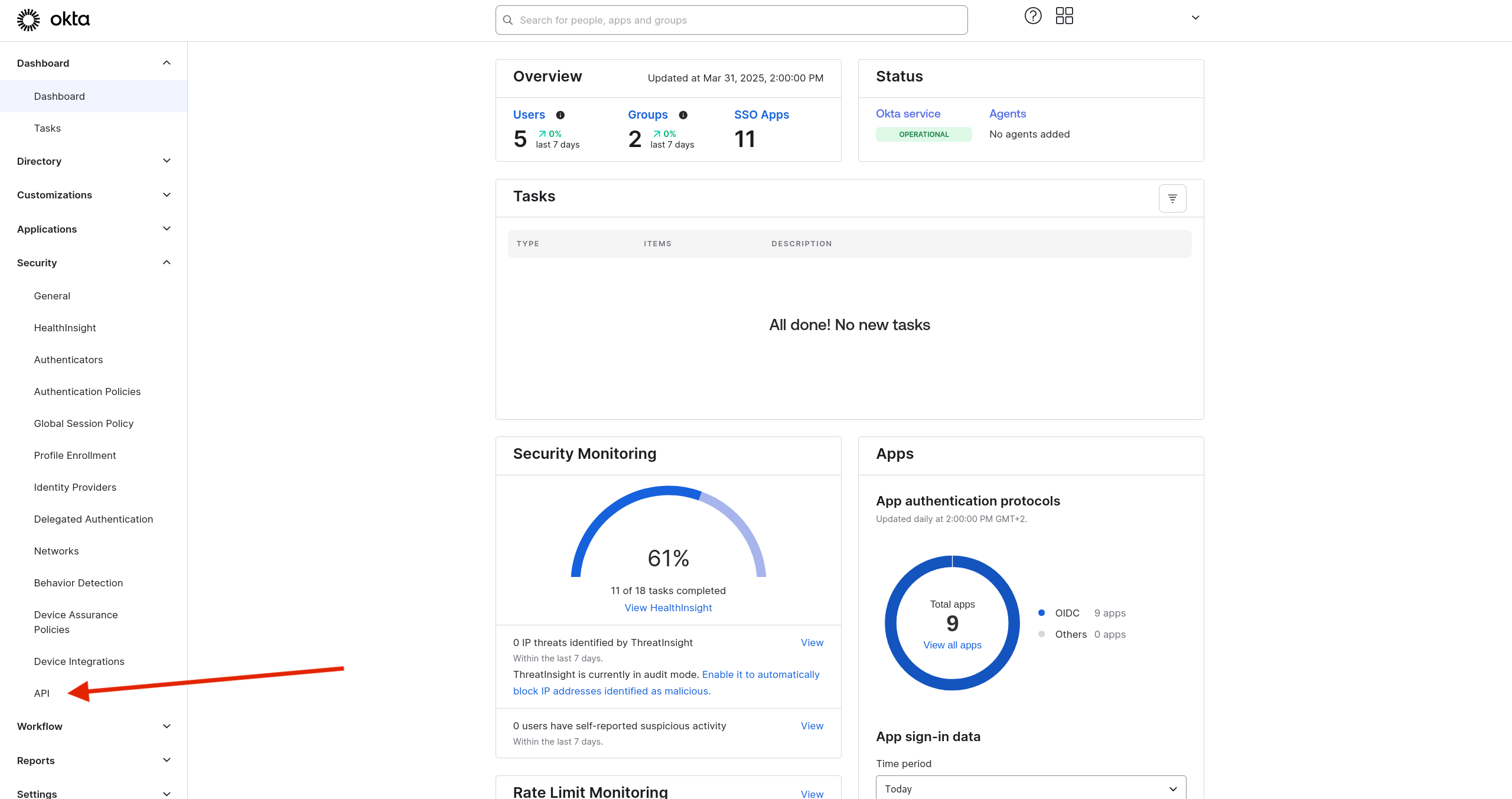Screen dimensions: 1512x799
Task: Click the search magnifier icon
Action: coord(508,20)
